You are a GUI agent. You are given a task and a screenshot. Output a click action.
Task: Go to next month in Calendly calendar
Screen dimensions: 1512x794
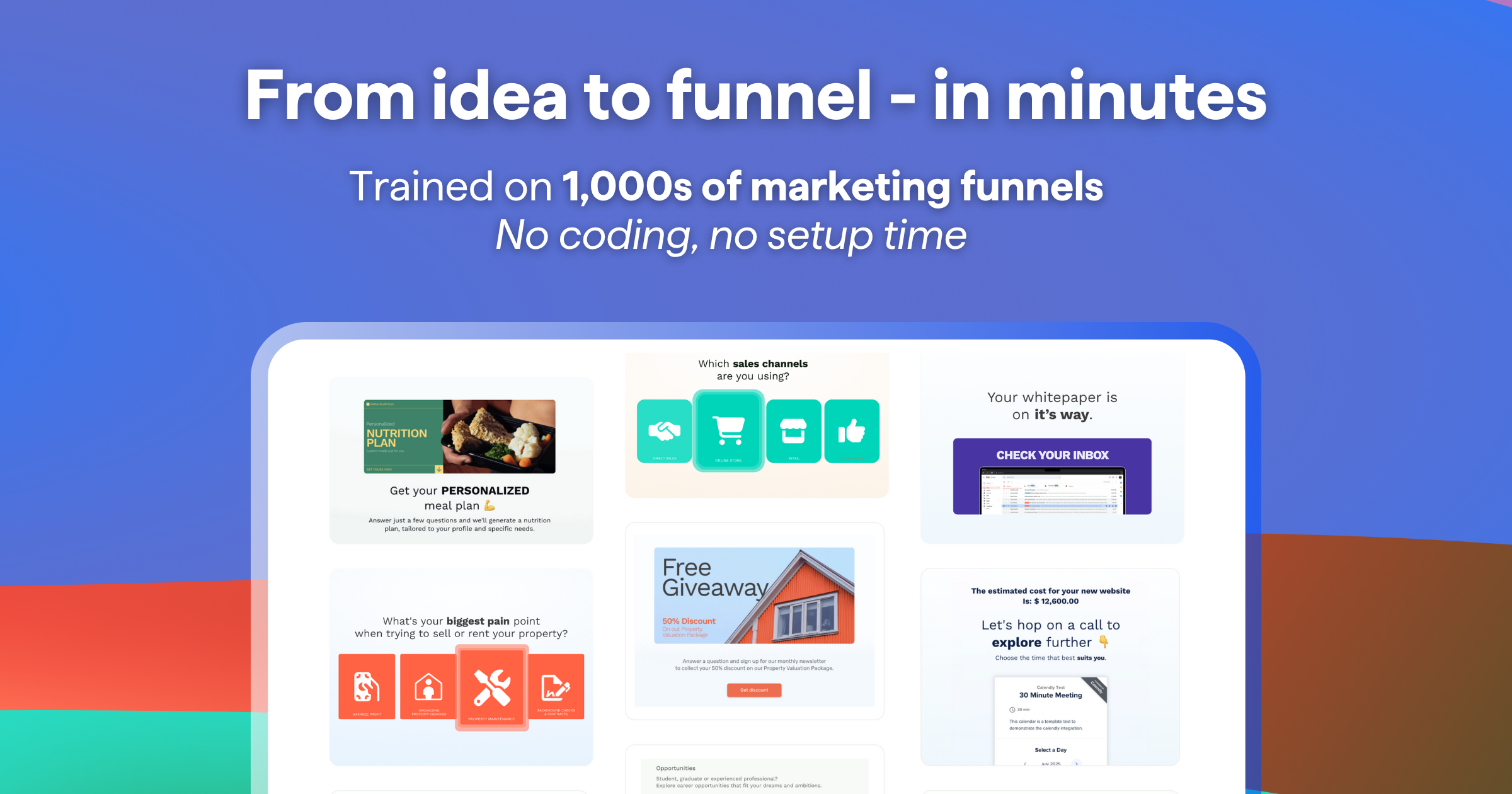(1077, 764)
